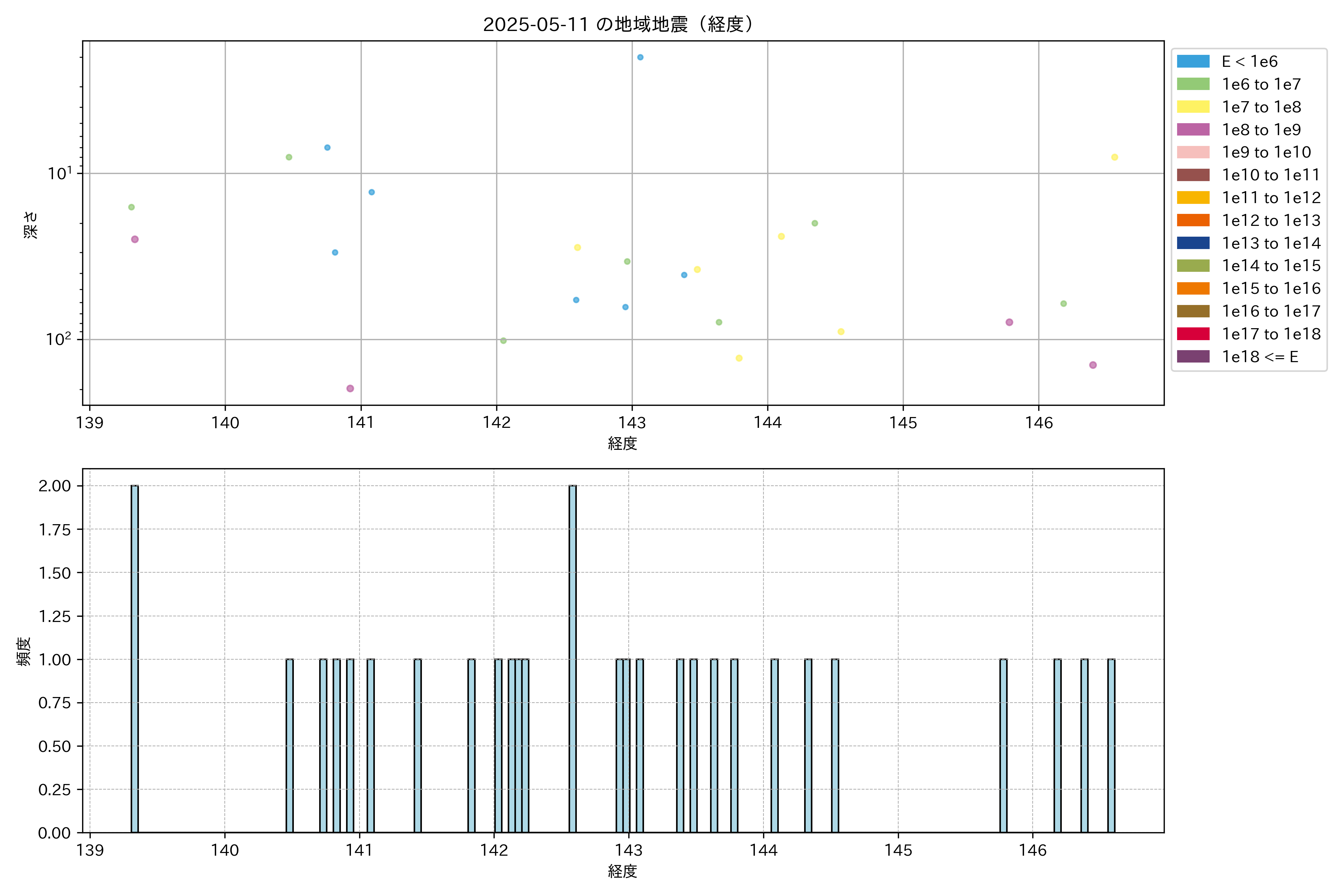1344x896 pixels.
Task: Click the green '1e6 to 1e7' legend swatch
Action: (1192, 85)
